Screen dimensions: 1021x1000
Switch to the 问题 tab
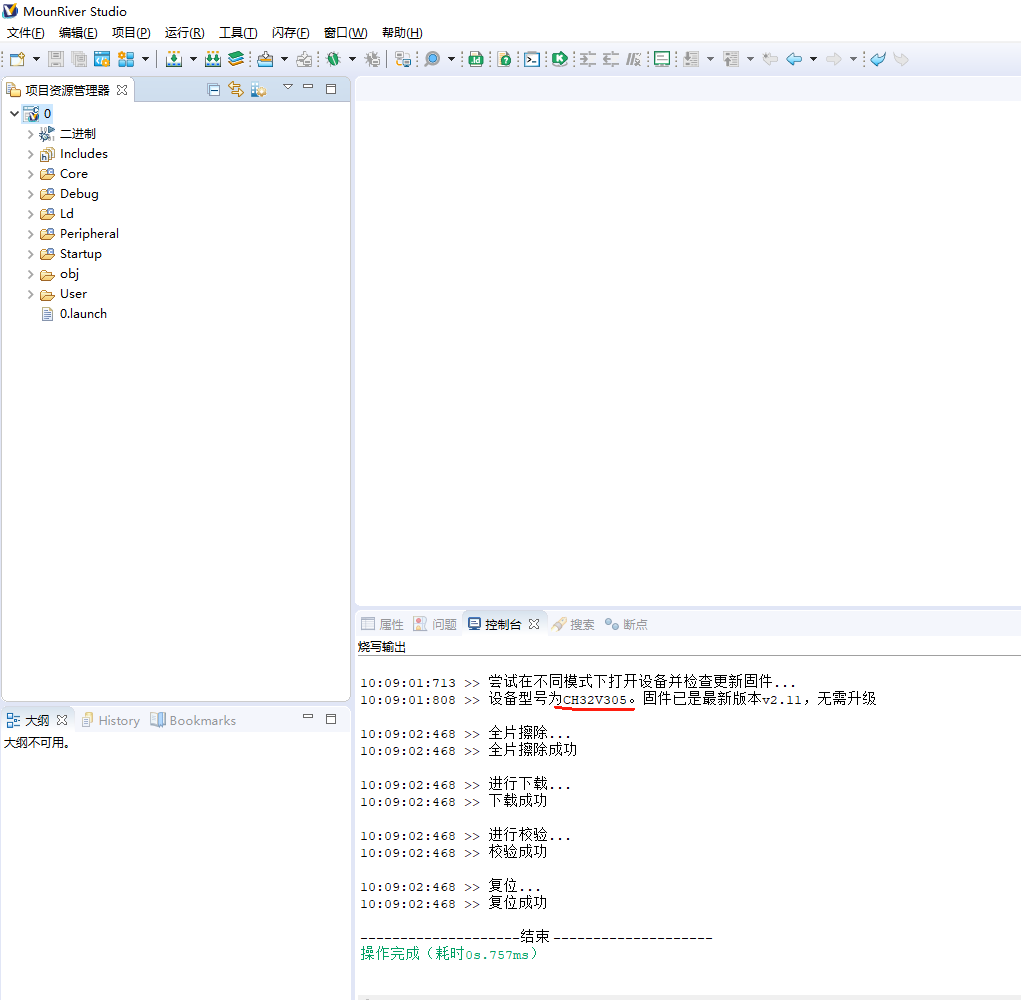pos(435,624)
